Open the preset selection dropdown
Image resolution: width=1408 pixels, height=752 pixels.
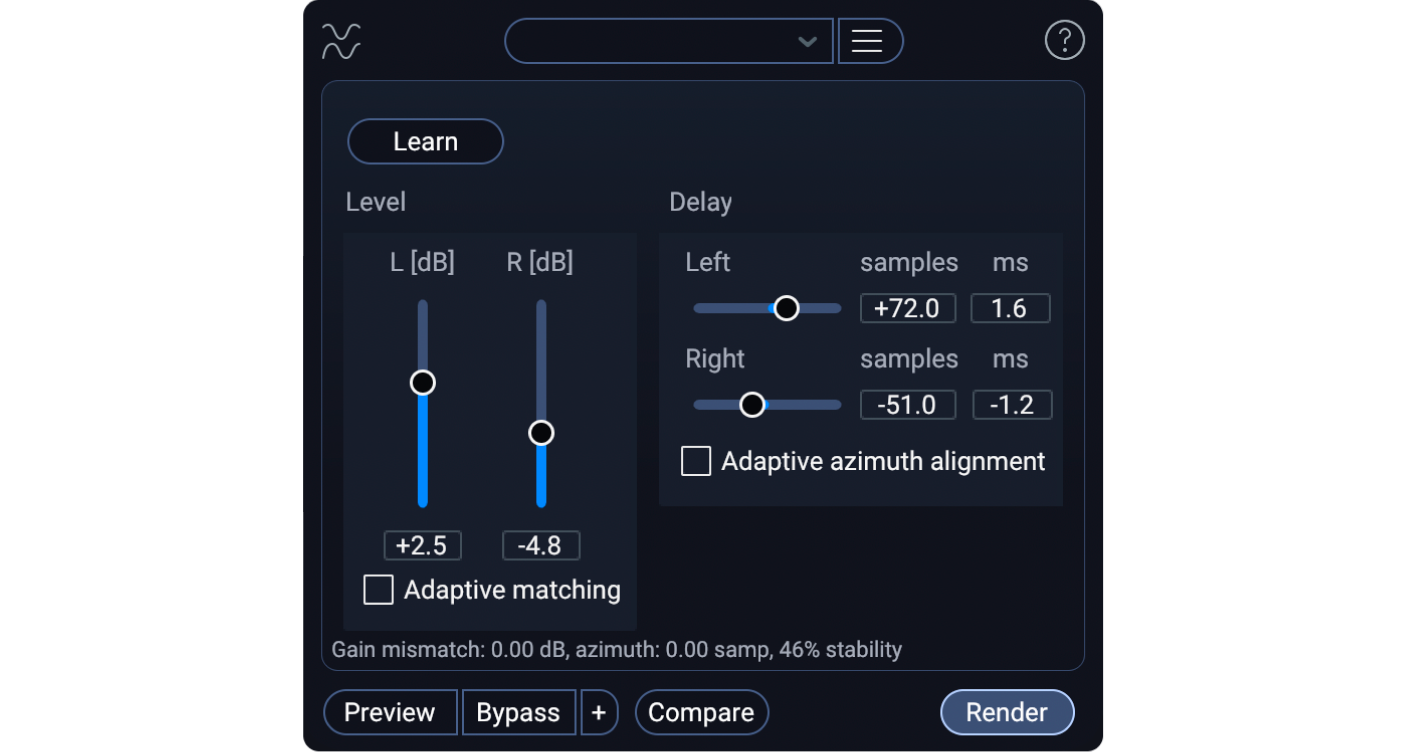coord(668,41)
